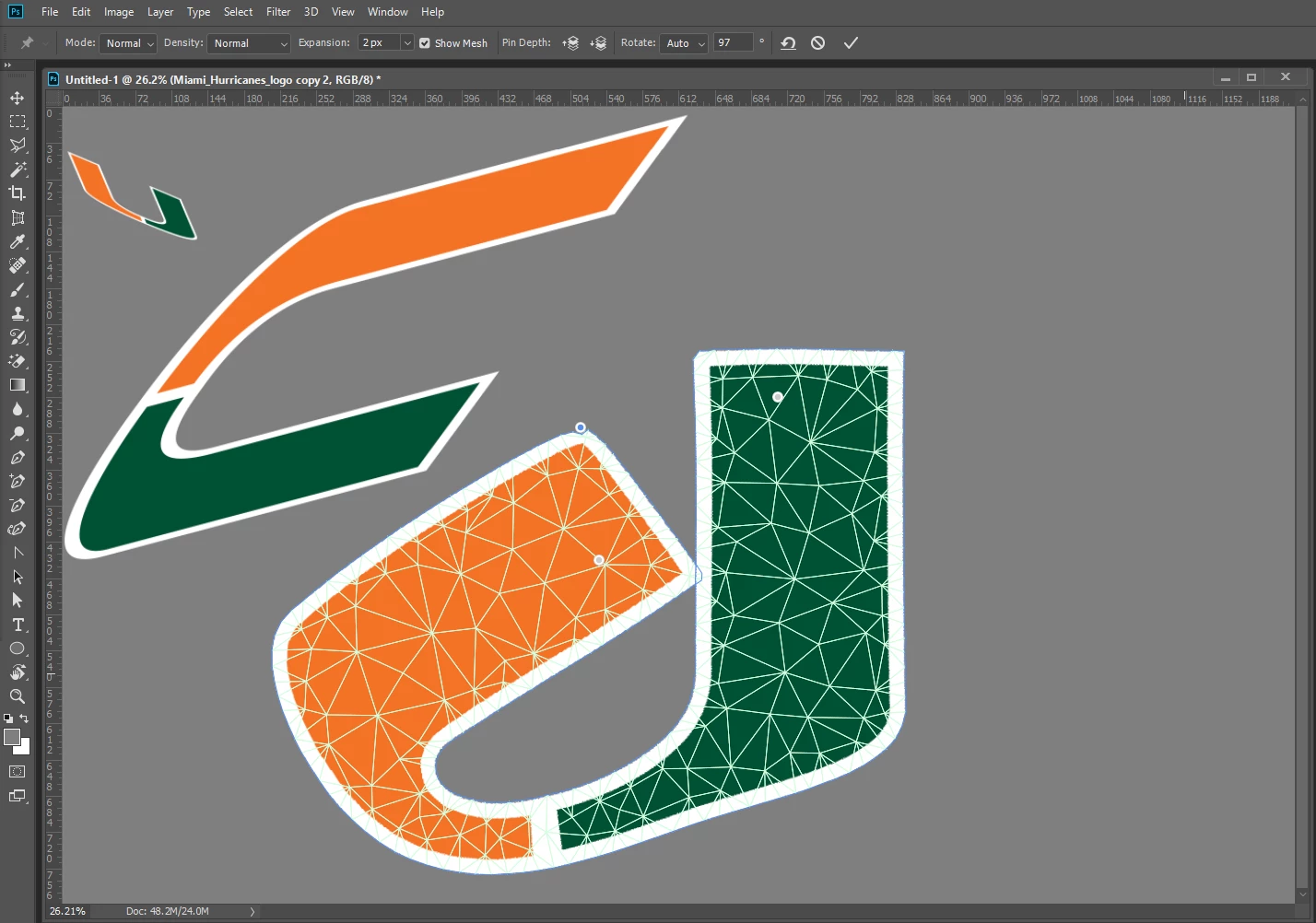Move pin depth forward
Screen dimensions: 1316x923
(570, 43)
